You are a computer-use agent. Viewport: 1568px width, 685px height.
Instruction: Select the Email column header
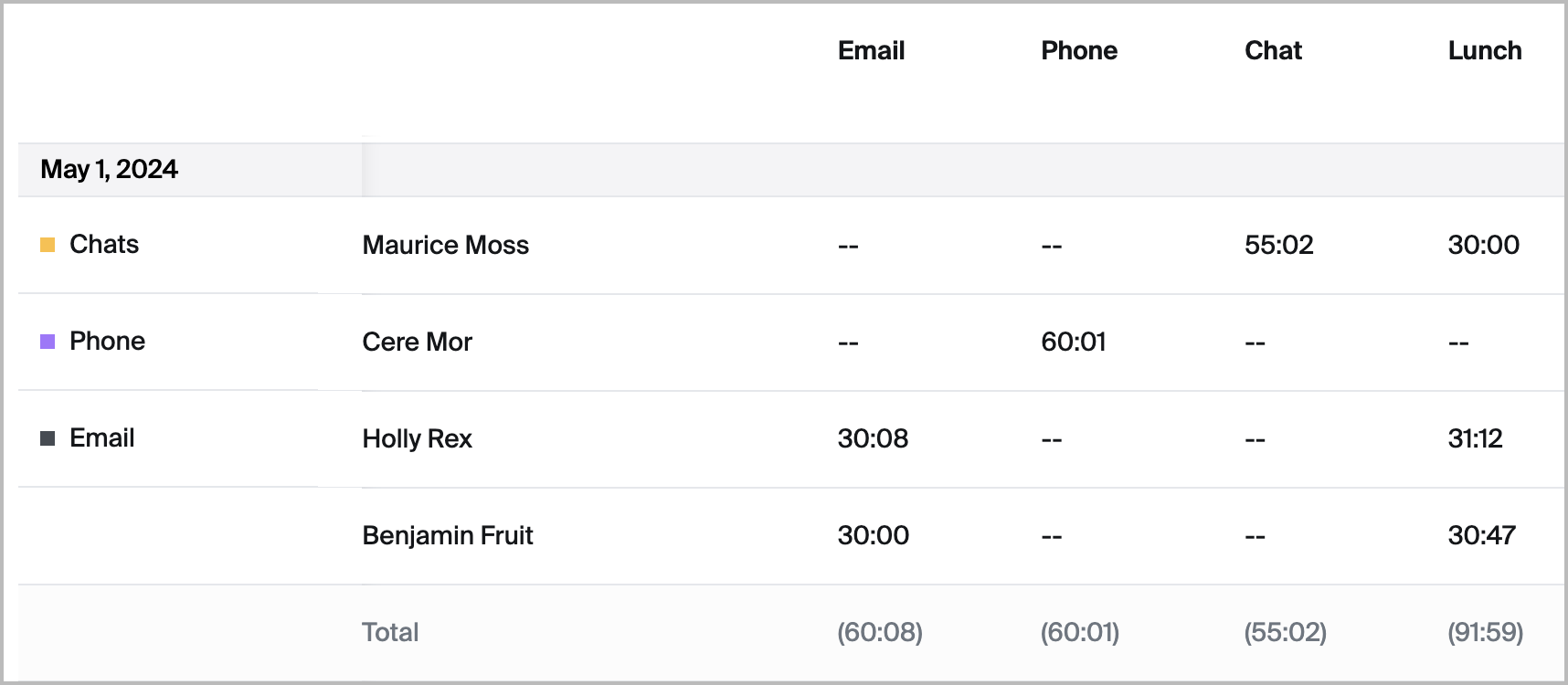click(871, 51)
